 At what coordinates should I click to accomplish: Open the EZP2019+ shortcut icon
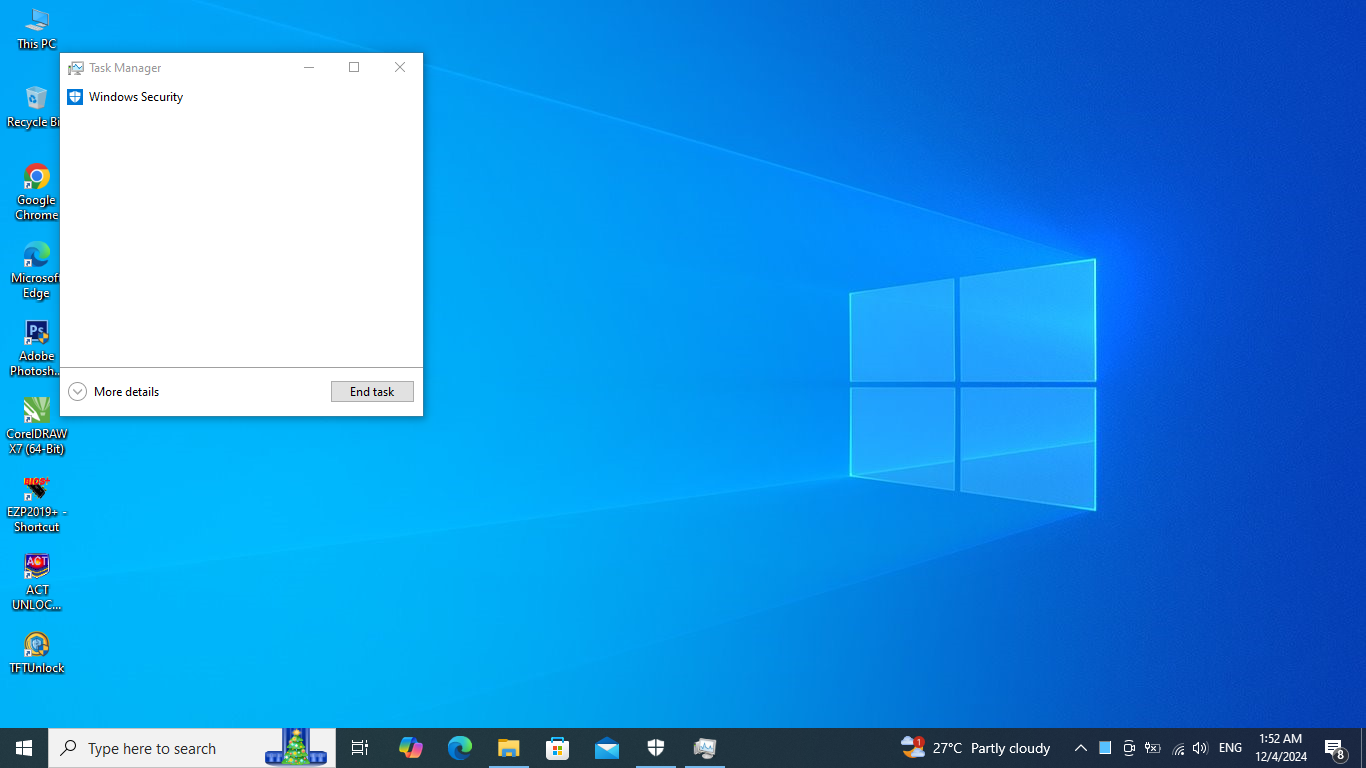(37, 503)
